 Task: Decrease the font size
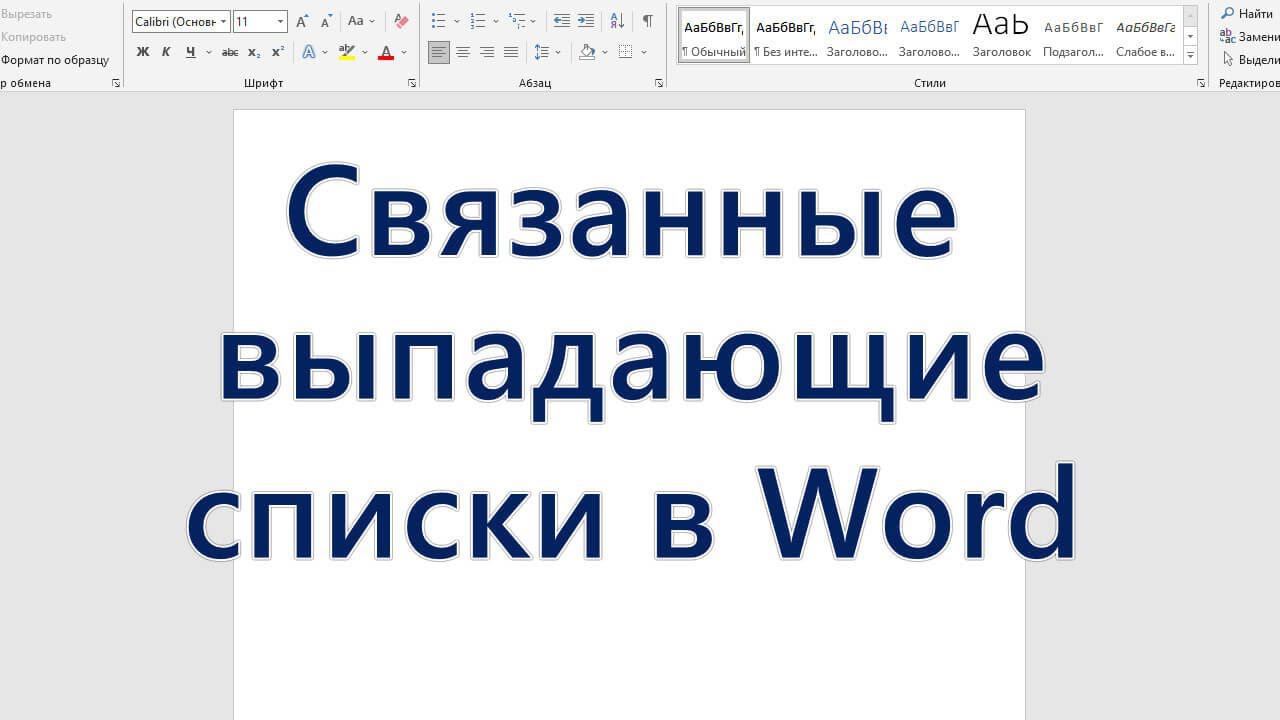pos(326,21)
